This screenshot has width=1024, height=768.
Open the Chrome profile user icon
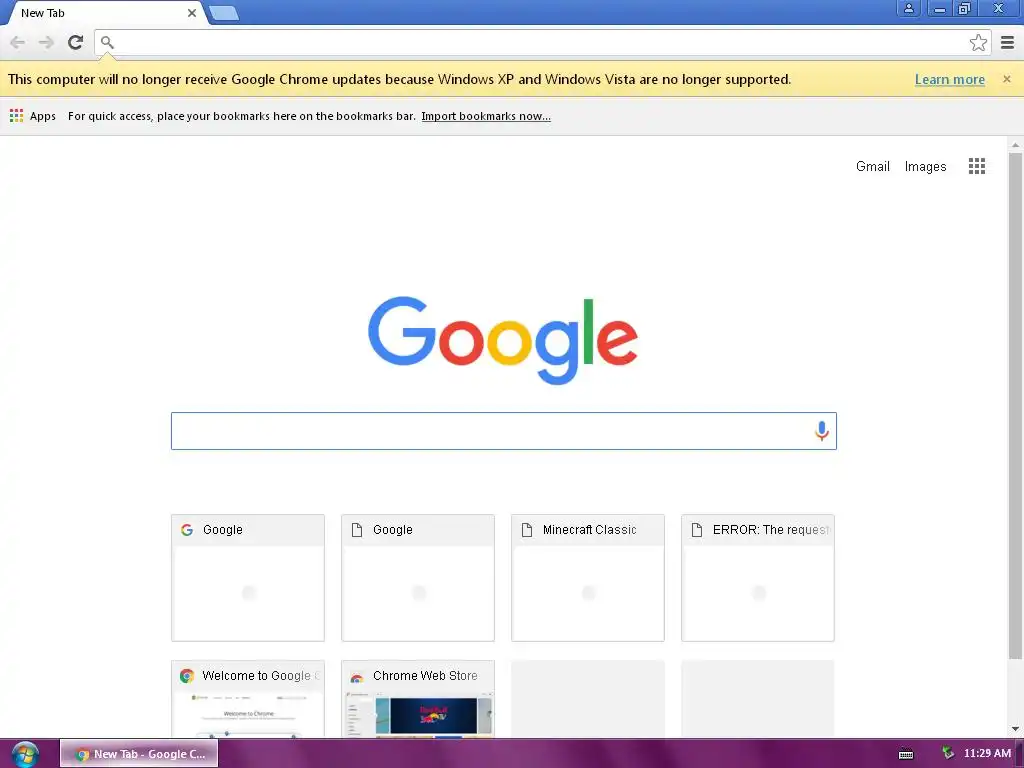[x=908, y=8]
